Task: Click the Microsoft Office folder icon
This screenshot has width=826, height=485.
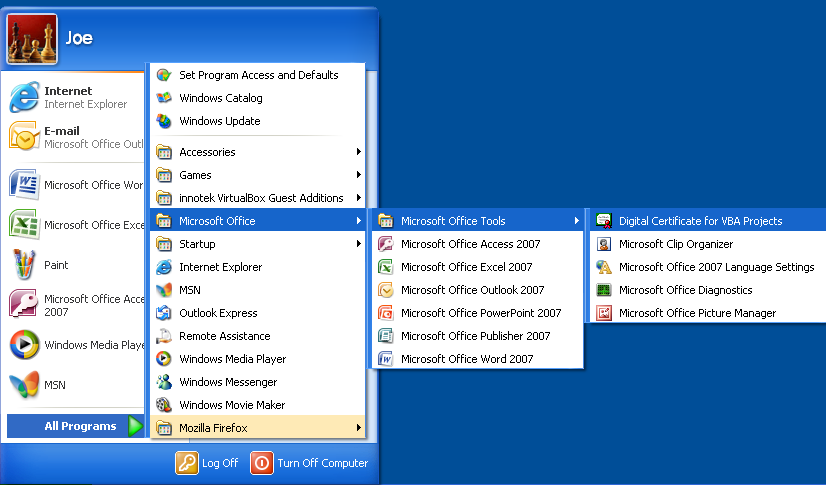Action: click(164, 221)
